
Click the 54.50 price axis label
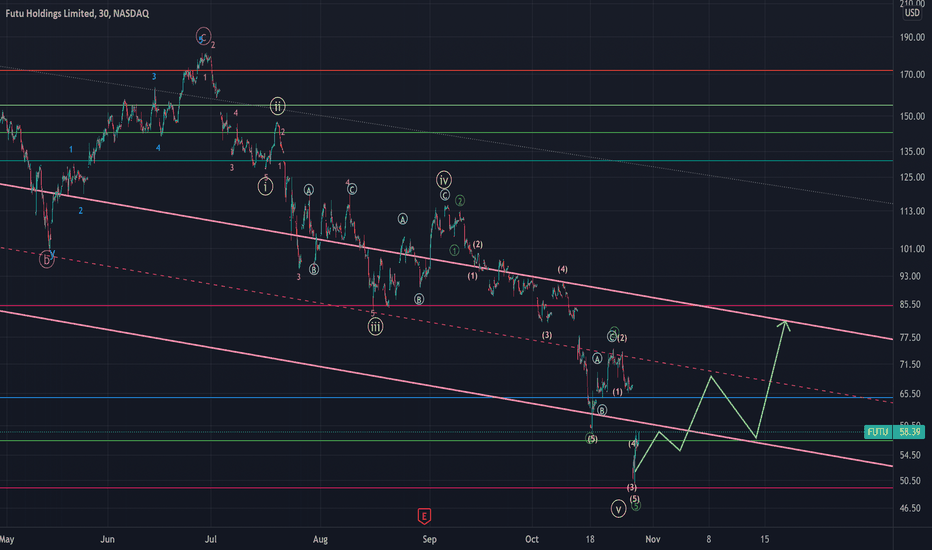912,455
